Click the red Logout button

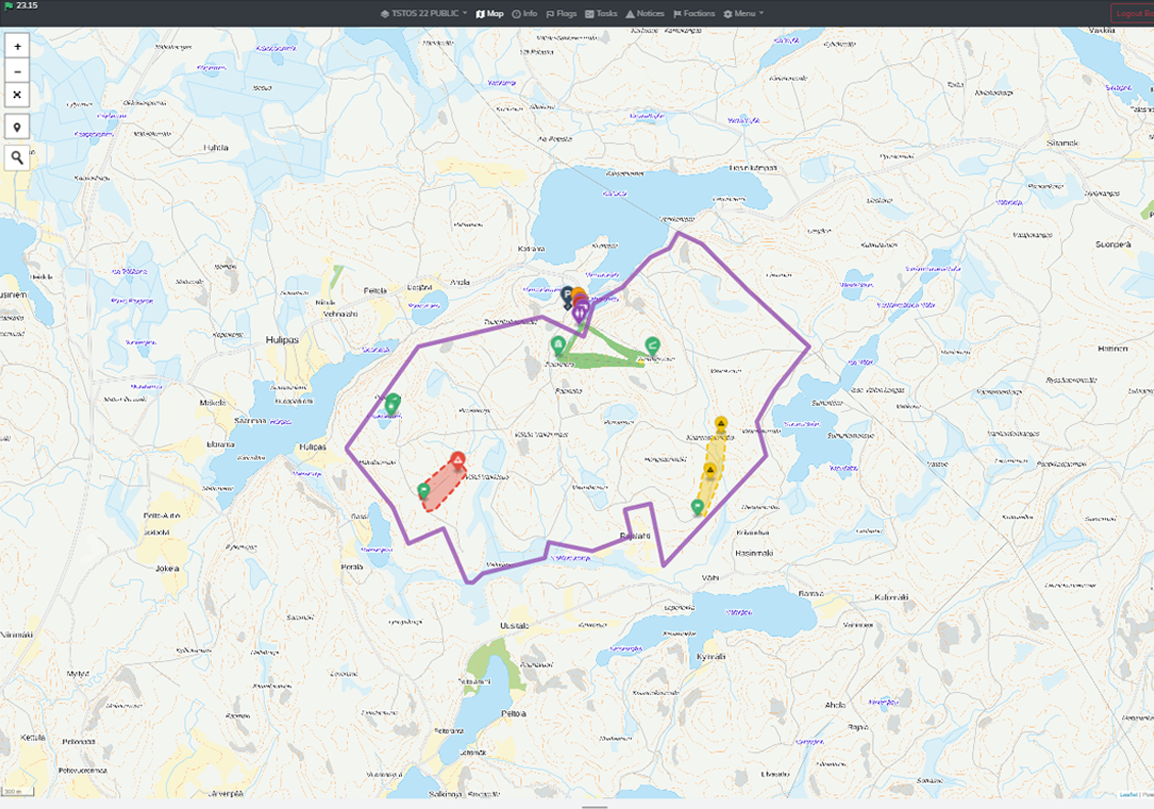click(x=1132, y=13)
